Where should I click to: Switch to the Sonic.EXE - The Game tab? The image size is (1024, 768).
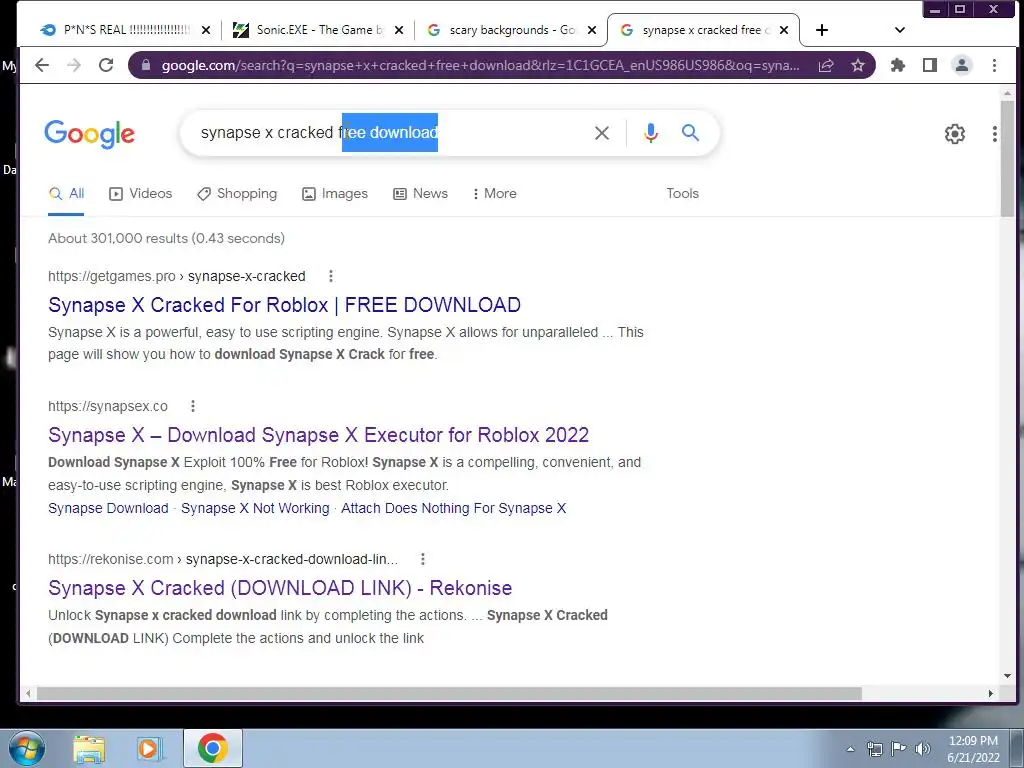308,30
